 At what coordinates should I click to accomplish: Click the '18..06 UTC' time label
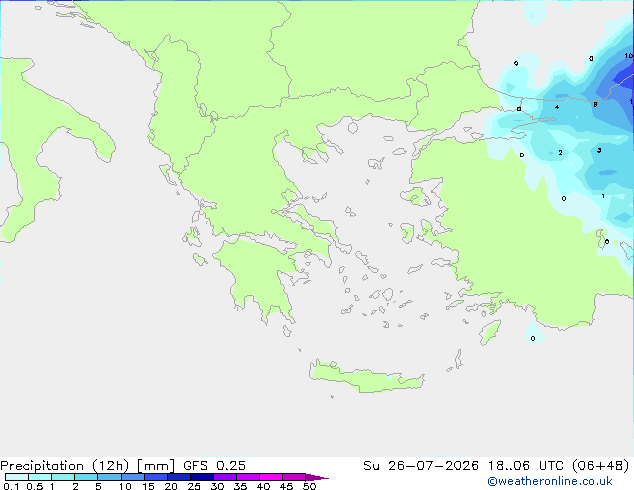[x=525, y=466]
